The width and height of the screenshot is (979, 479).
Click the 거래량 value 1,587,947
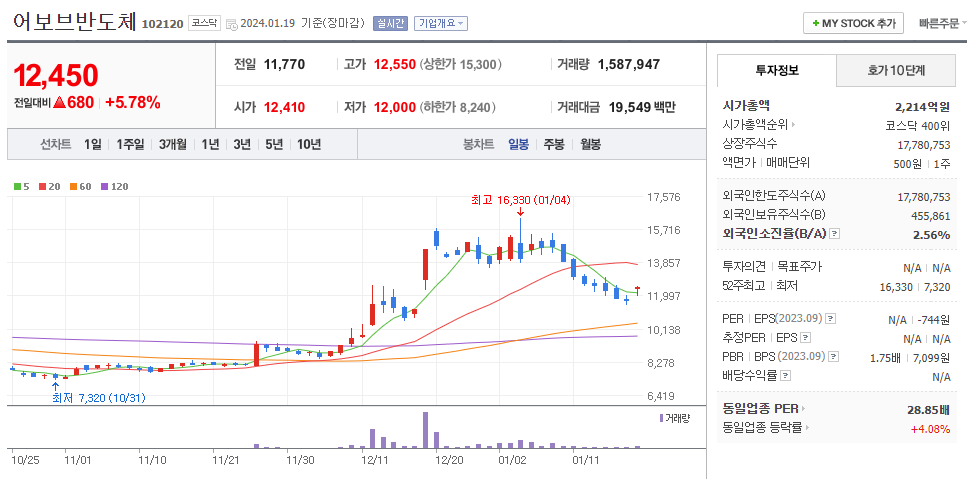pos(629,64)
